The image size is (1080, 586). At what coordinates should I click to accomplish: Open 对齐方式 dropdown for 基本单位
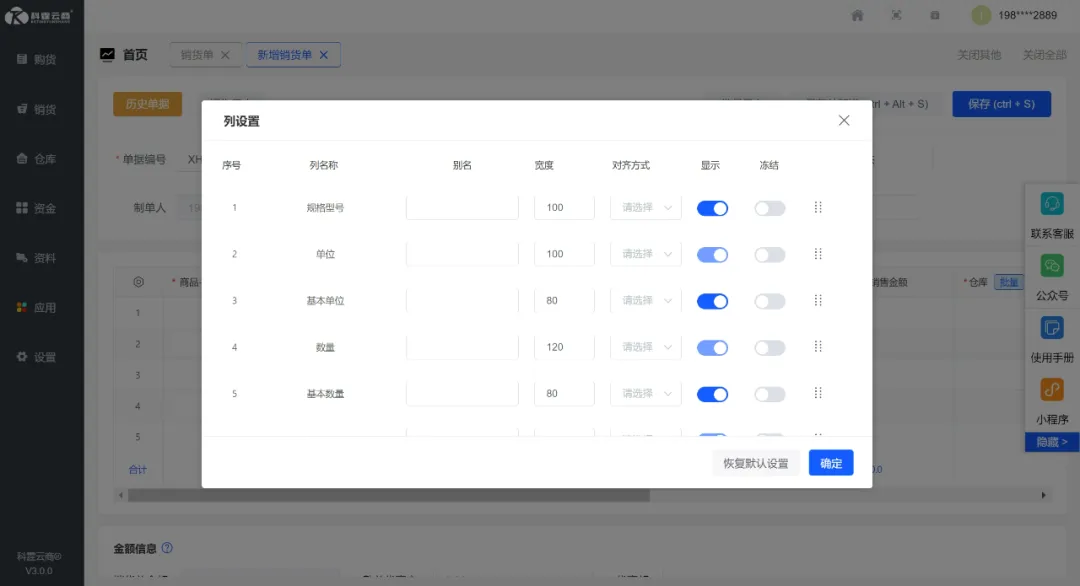(x=645, y=300)
